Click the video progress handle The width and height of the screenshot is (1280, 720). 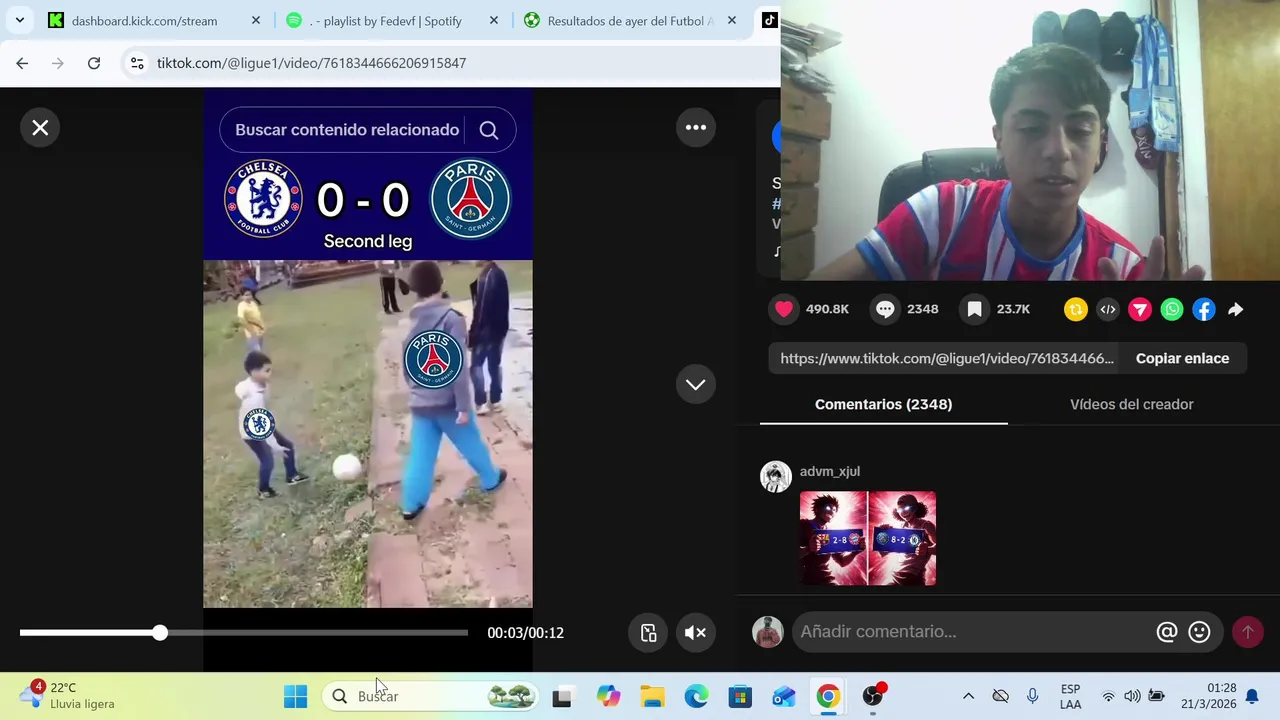[x=160, y=633]
